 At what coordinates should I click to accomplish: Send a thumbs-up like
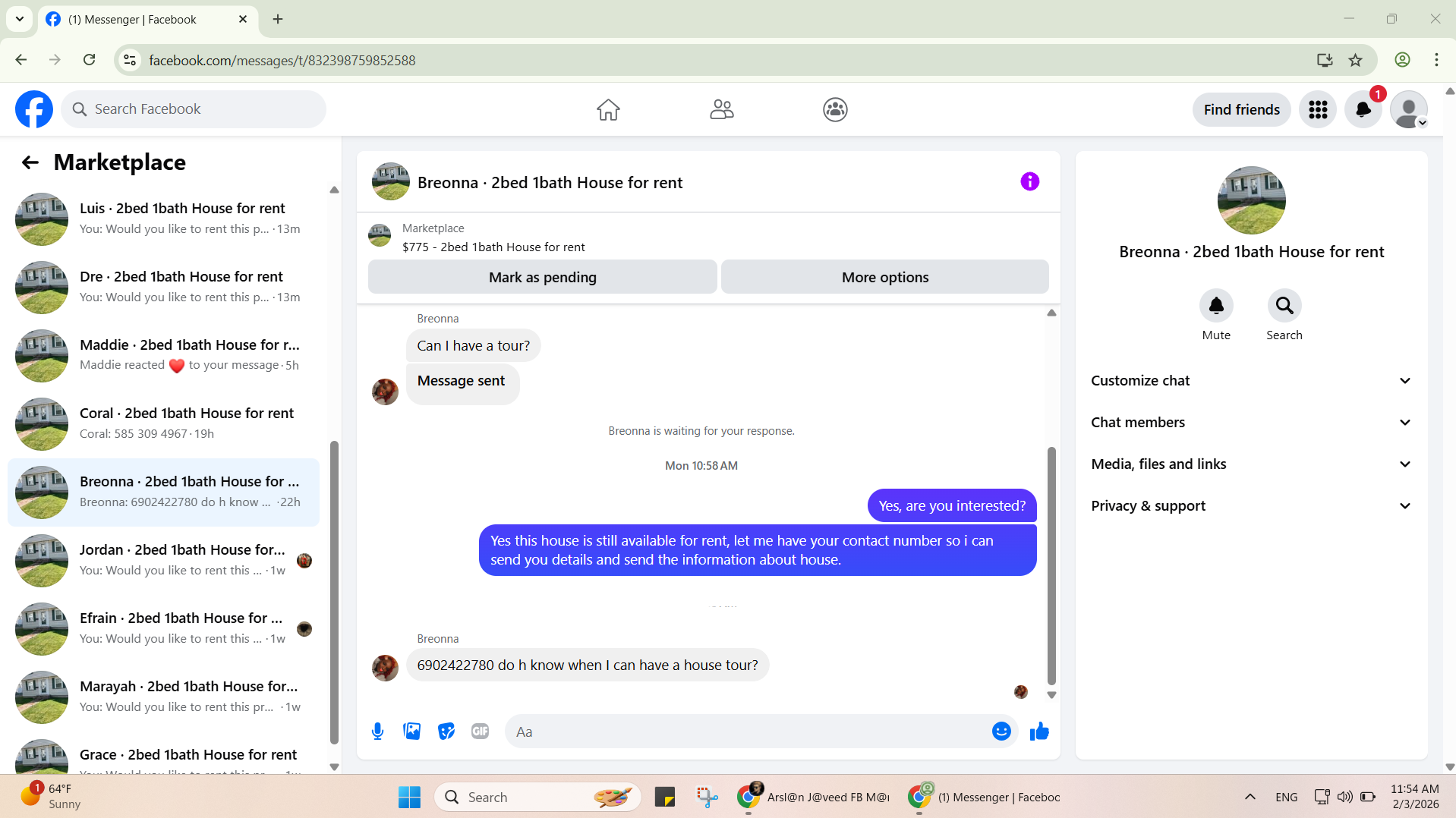point(1039,731)
